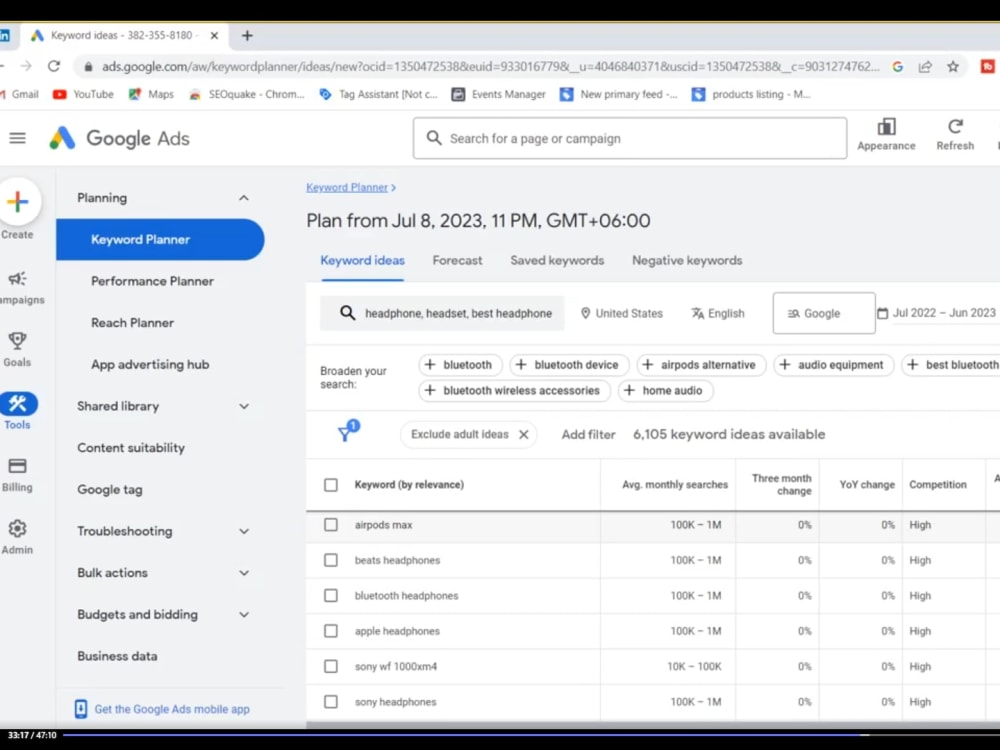The image size is (1000, 750).
Task: Remove the Exclude adult ideas filter
Action: (524, 434)
